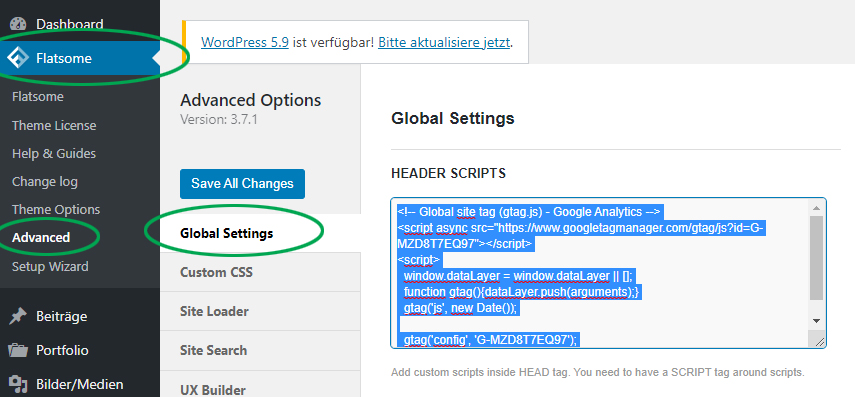
Task: Click the textarea resize handle corner
Action: pos(820,341)
